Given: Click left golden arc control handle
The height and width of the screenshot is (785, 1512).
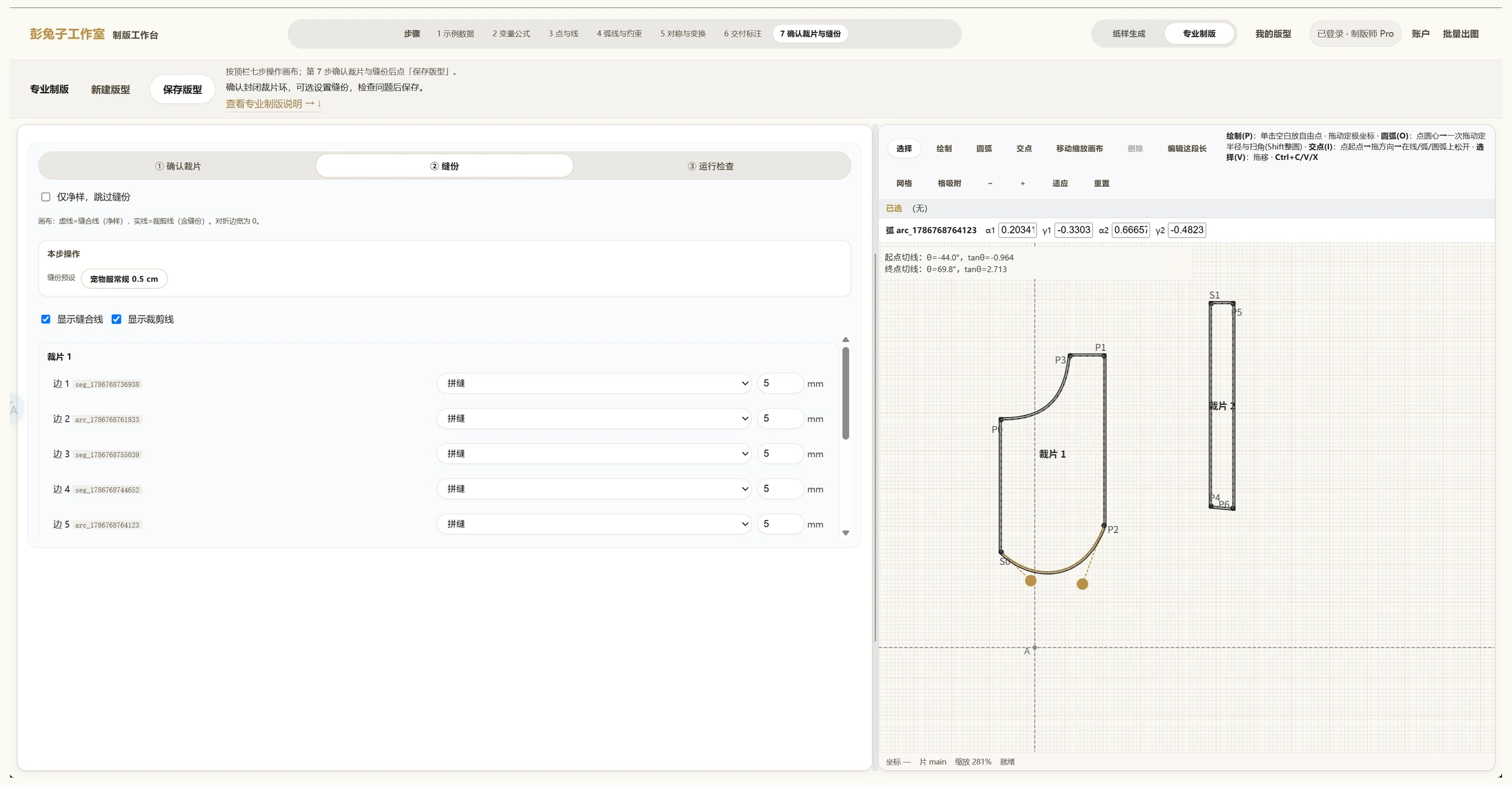Looking at the screenshot, I should pos(1031,581).
